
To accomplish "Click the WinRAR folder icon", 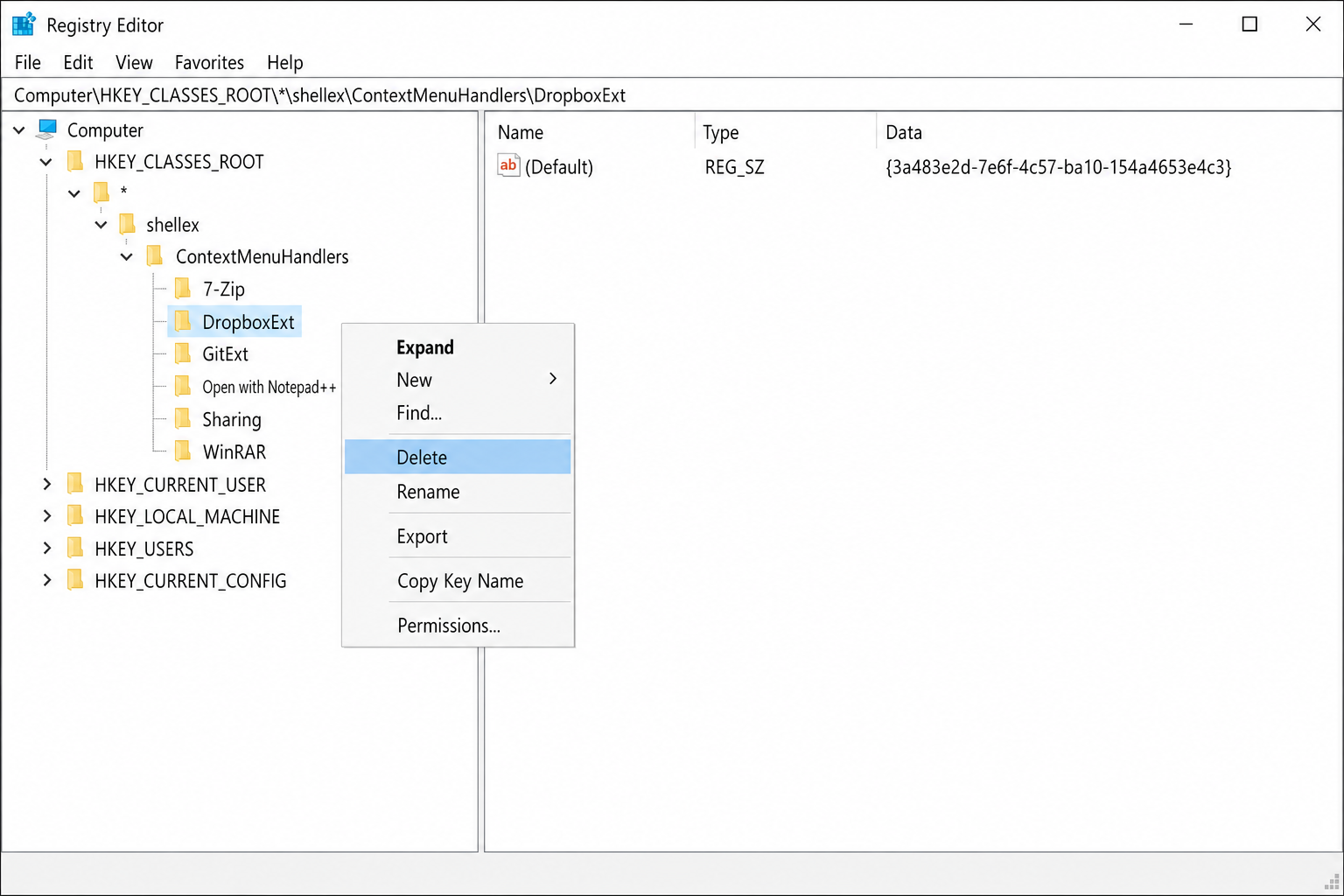I will click(x=183, y=451).
